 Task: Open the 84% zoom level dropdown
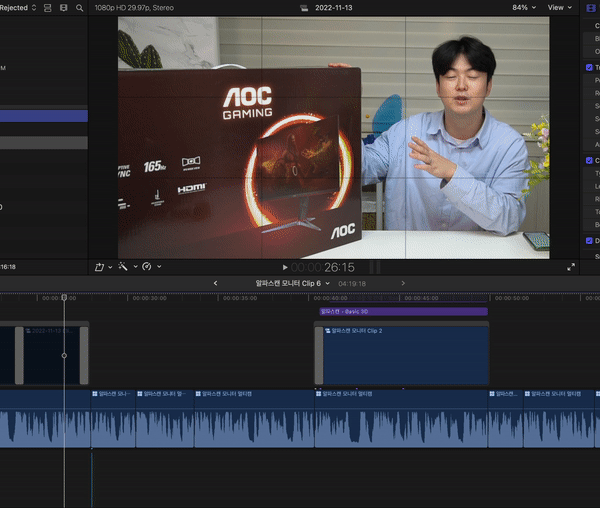click(524, 8)
